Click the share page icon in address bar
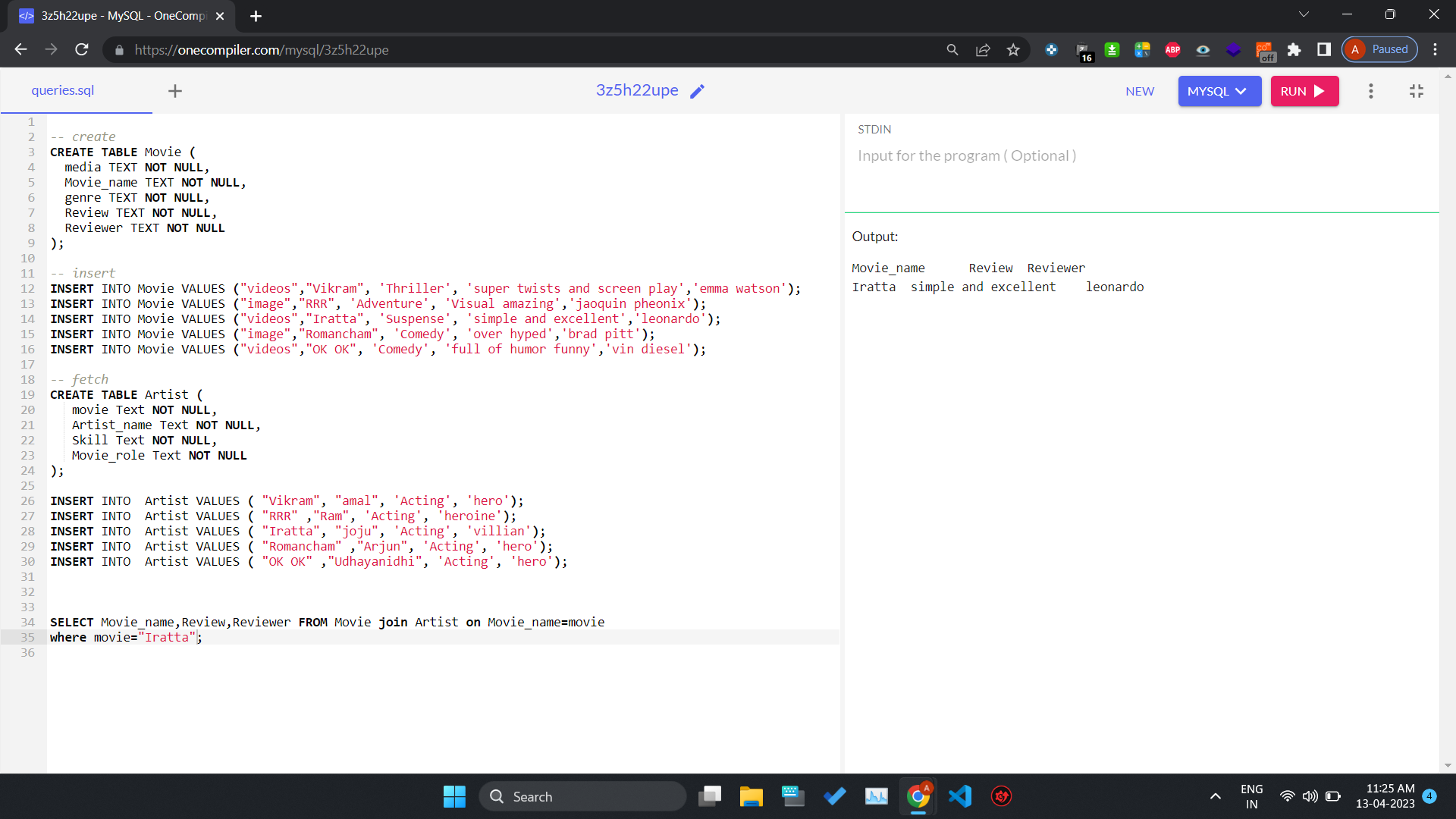Image resolution: width=1456 pixels, height=819 pixels. (x=983, y=50)
